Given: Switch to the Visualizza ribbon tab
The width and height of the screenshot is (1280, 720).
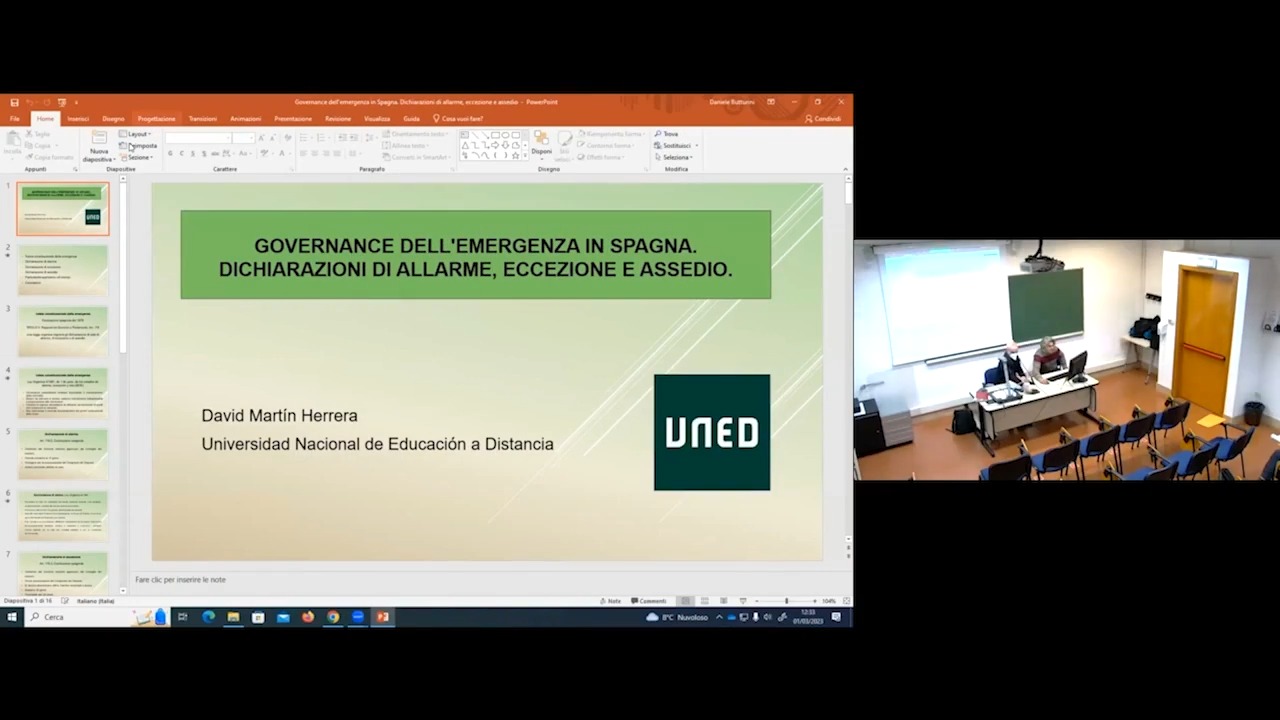Looking at the screenshot, I should (x=377, y=119).
